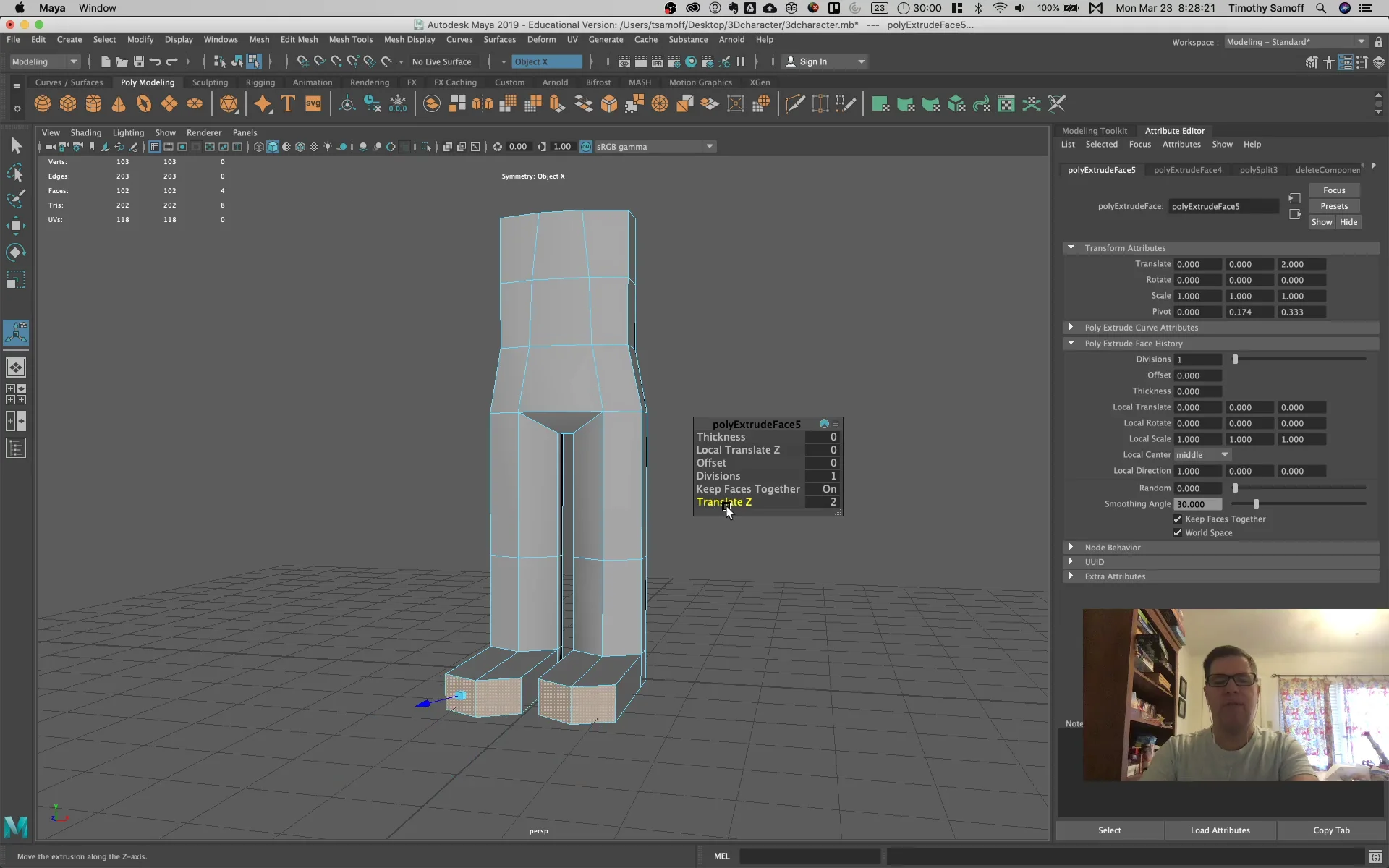Click the Focus button in Attribute Editor
The width and height of the screenshot is (1389, 868).
pyautogui.click(x=1334, y=190)
